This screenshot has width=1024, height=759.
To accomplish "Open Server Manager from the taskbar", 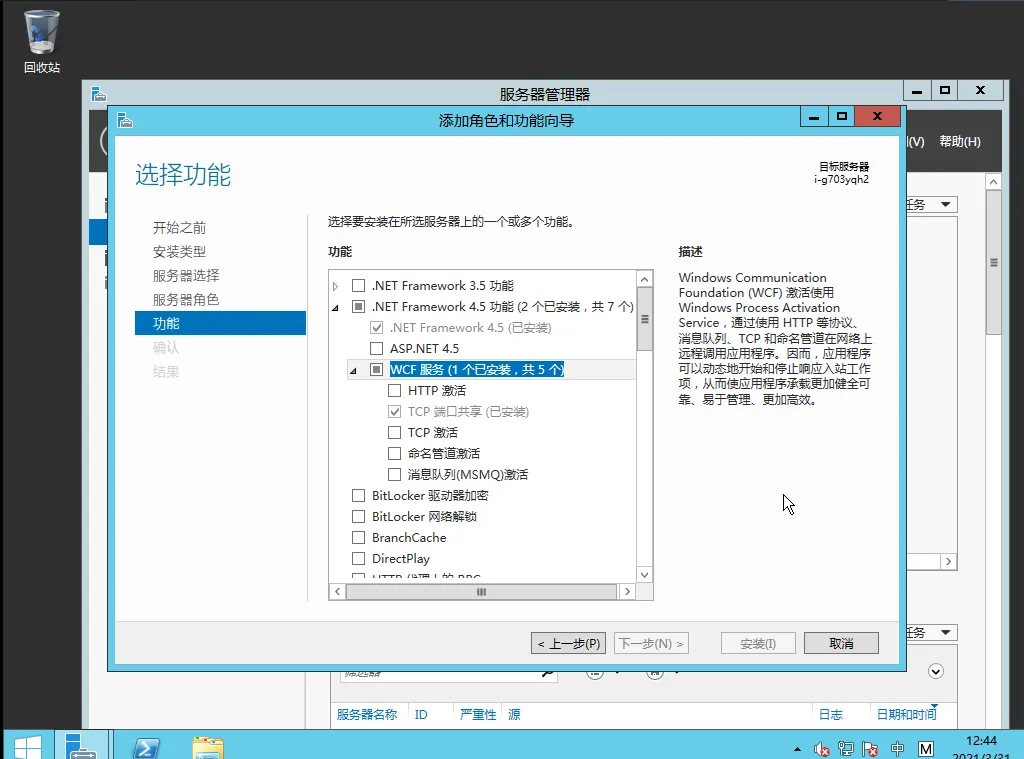I will point(79,746).
